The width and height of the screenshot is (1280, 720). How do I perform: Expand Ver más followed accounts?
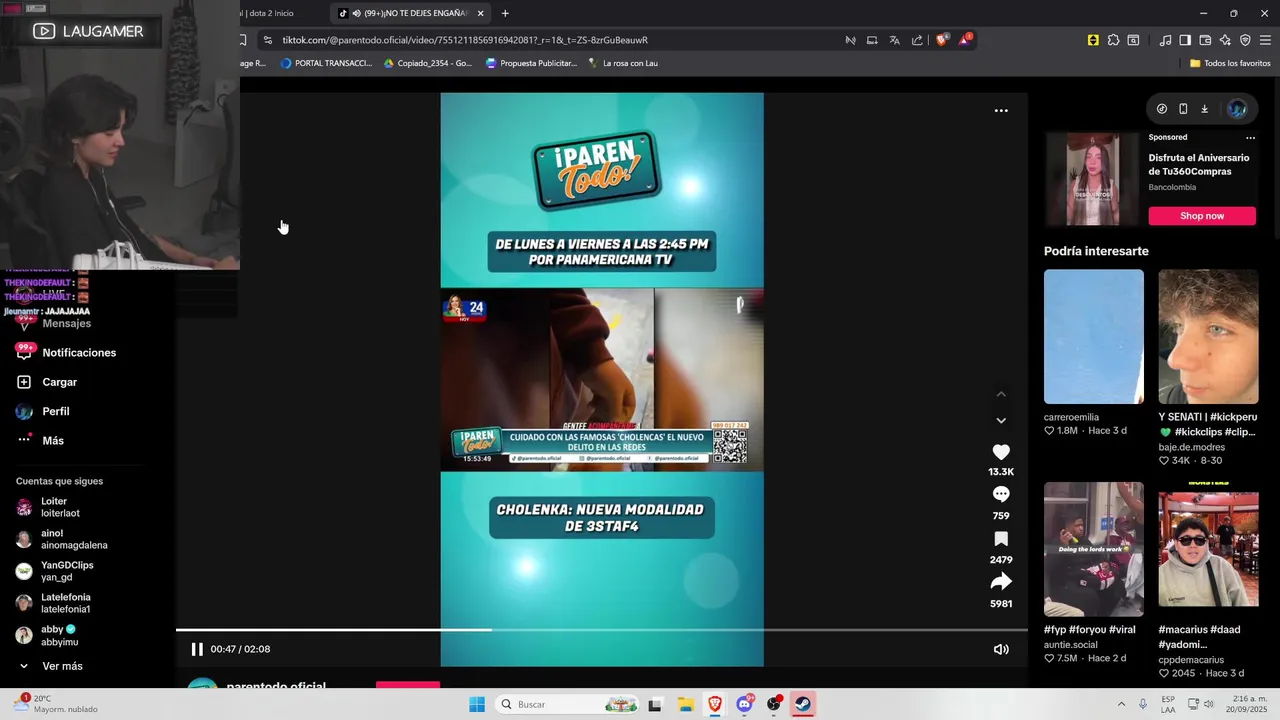pyautogui.click(x=49, y=666)
